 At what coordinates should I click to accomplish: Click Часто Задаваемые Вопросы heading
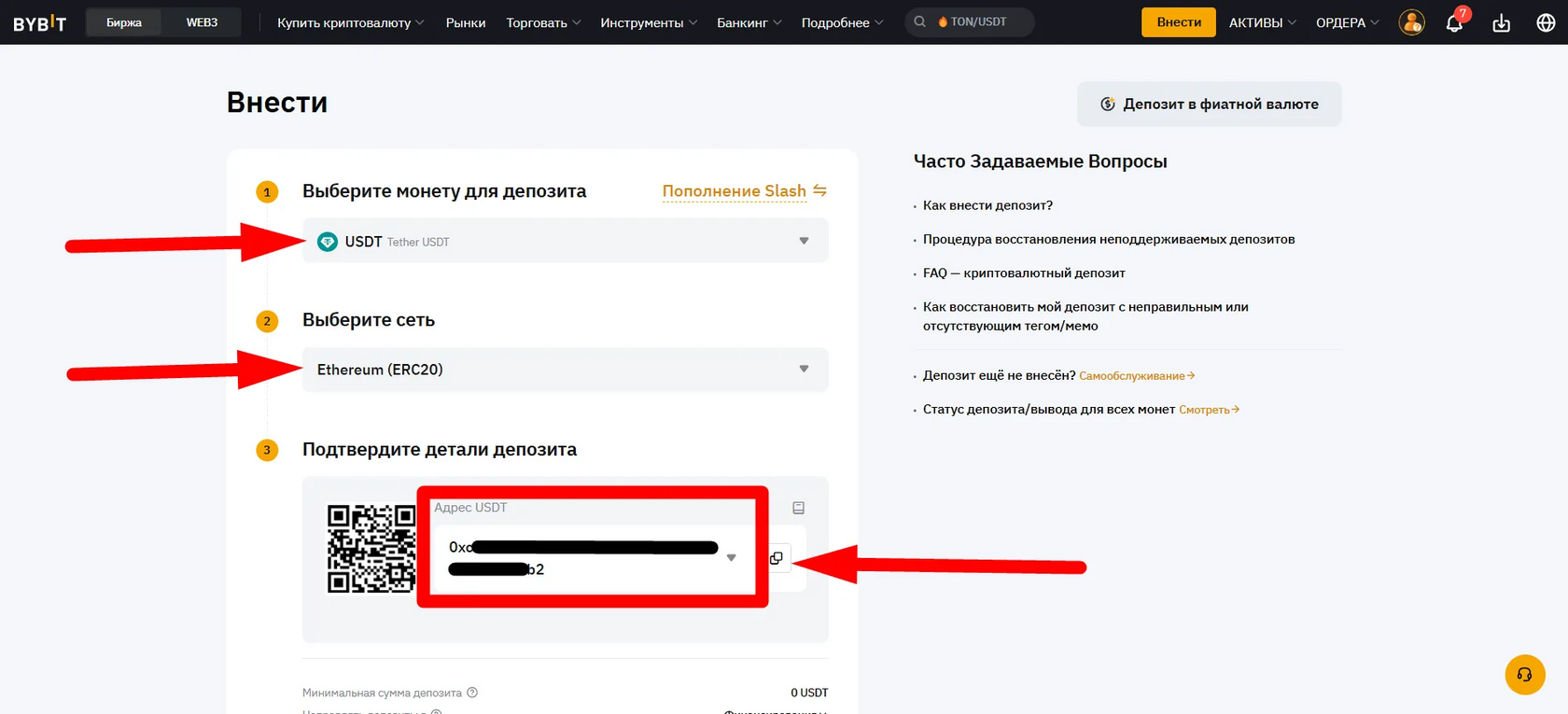[1040, 161]
